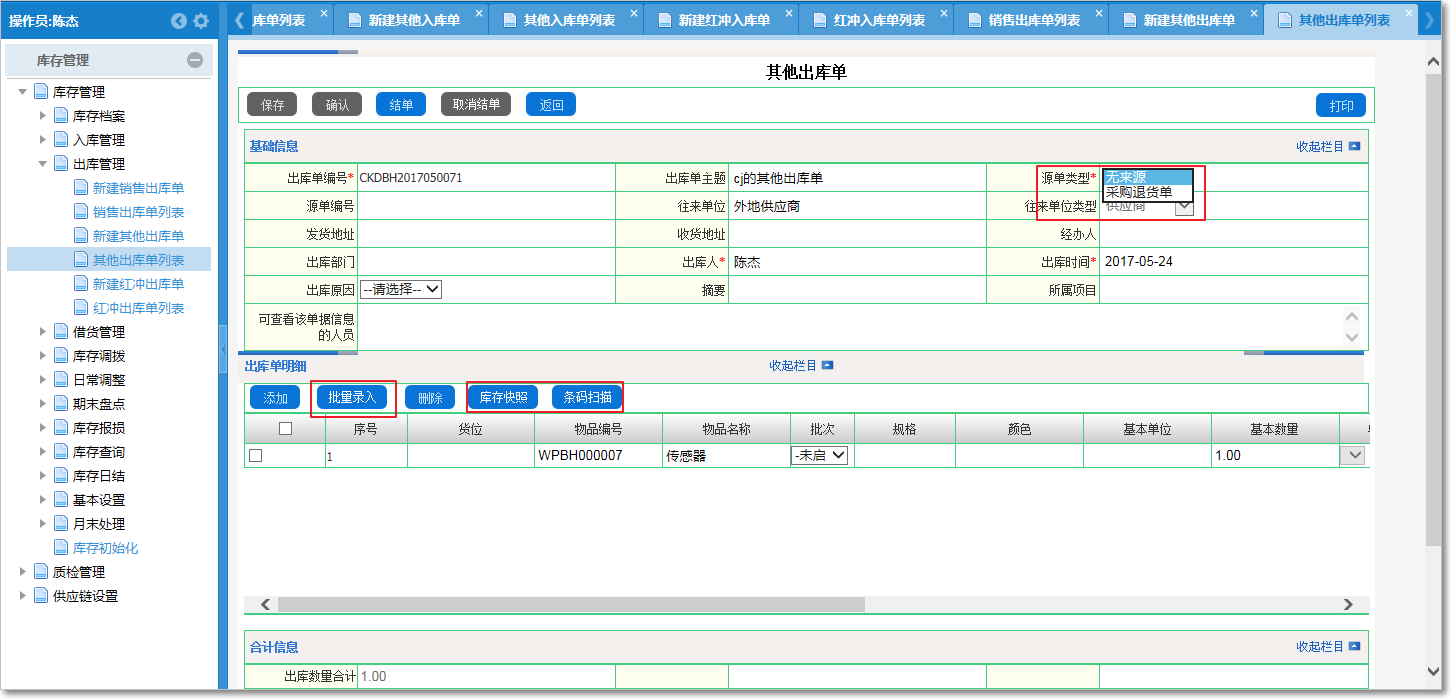The width and height of the screenshot is (1451, 699).
Task: Click the 保存 button
Action: 272,105
